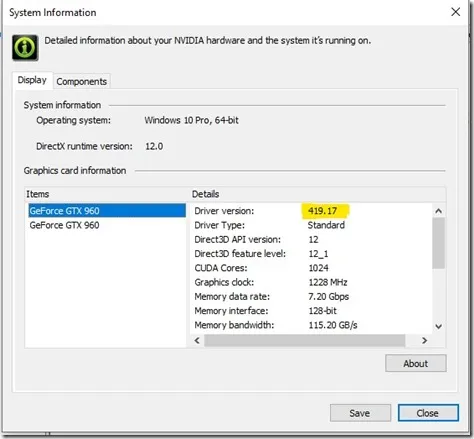Click the 'Memory bandwidth:' label
This screenshot has width=474, height=439.
tap(234, 325)
